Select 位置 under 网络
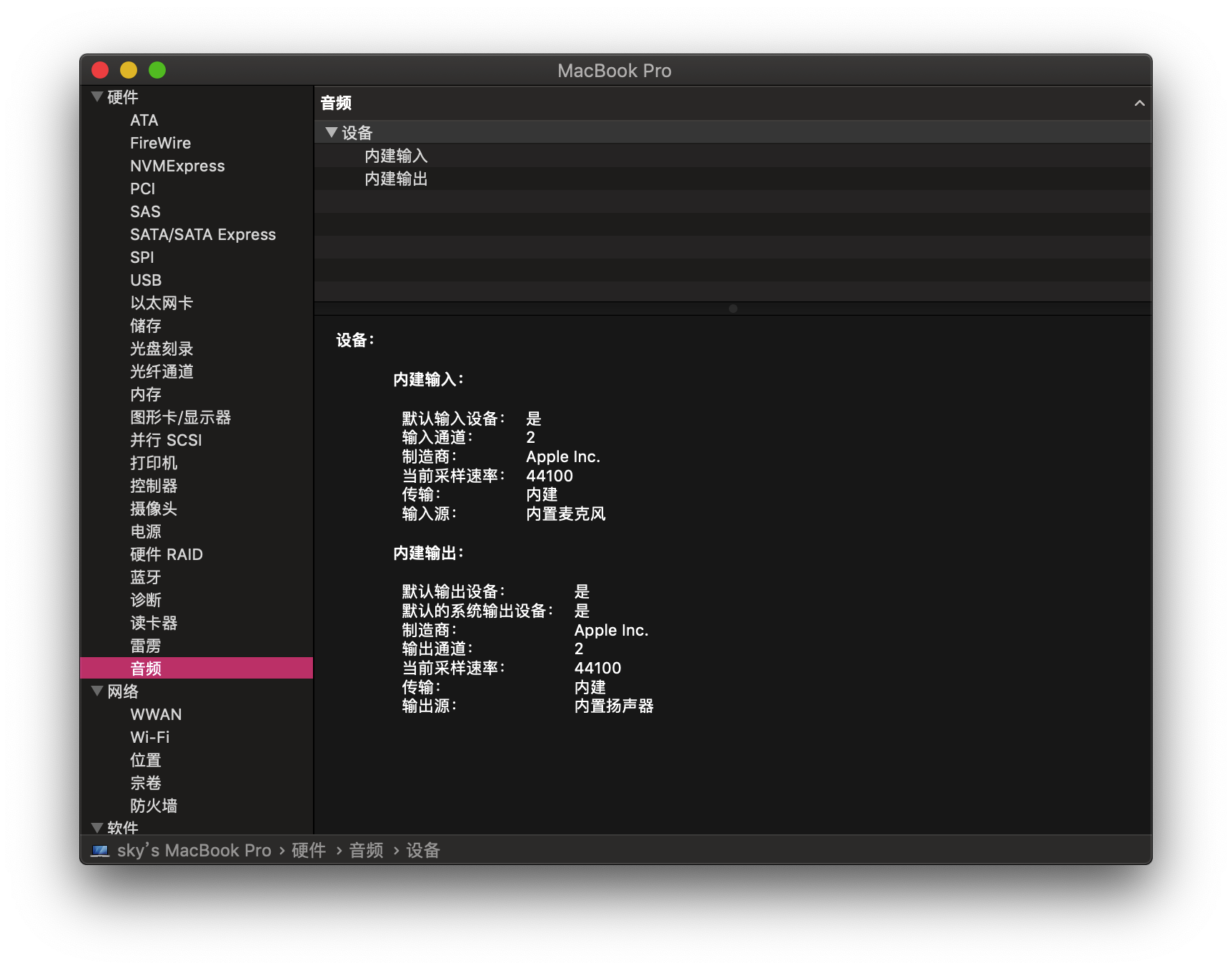Viewport: 1232px width, 970px height. (x=197, y=760)
